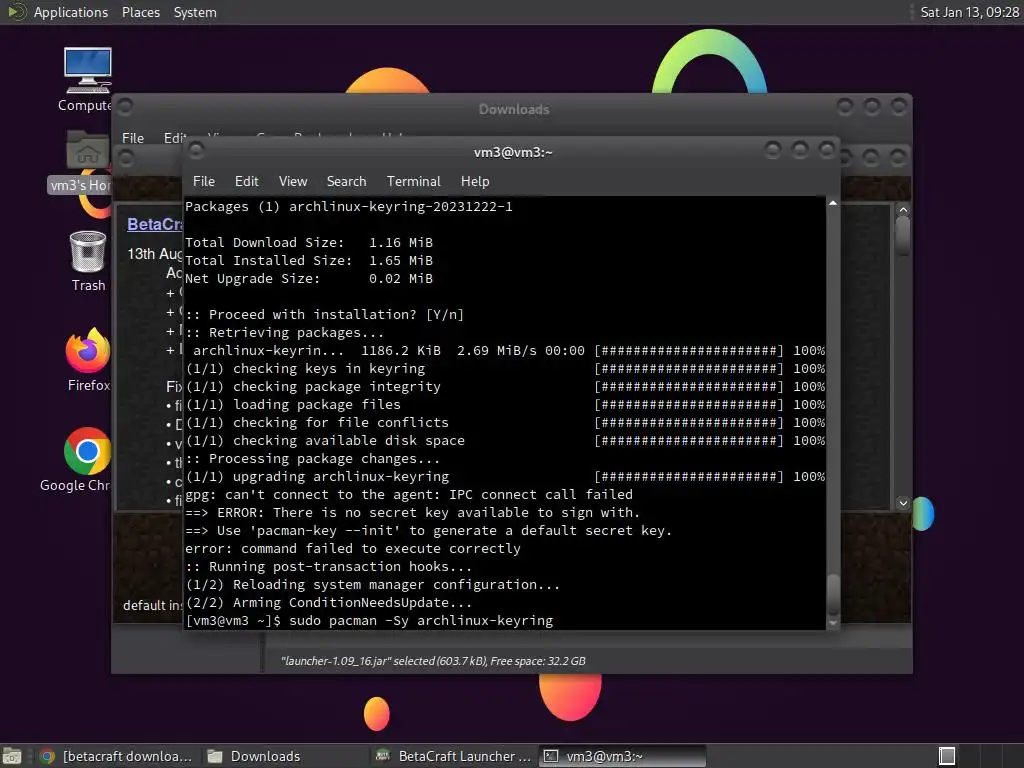Minimize the terminal window
The width and height of the screenshot is (1024, 768).
pos(773,150)
